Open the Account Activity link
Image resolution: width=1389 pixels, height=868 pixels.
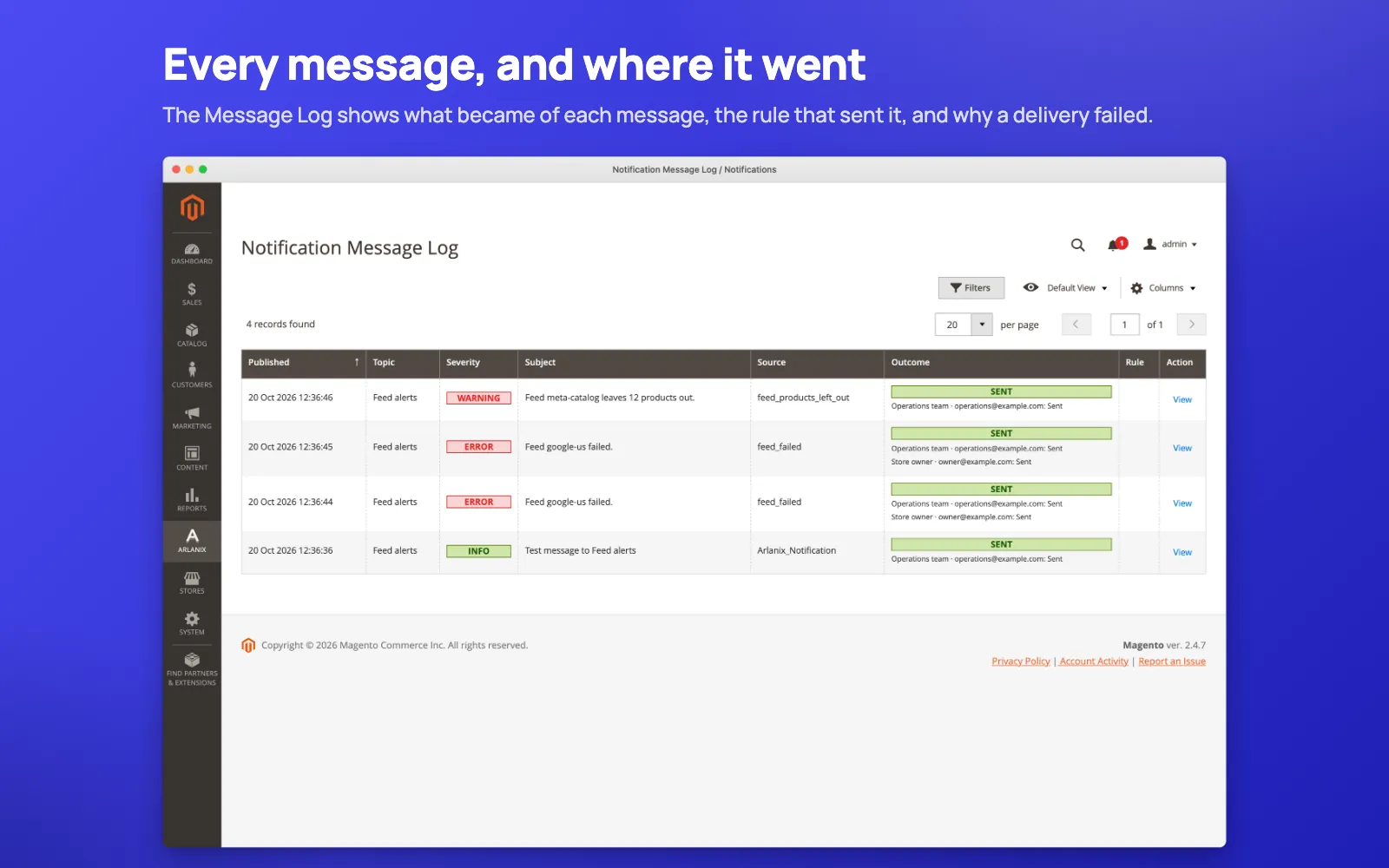pyautogui.click(x=1094, y=661)
